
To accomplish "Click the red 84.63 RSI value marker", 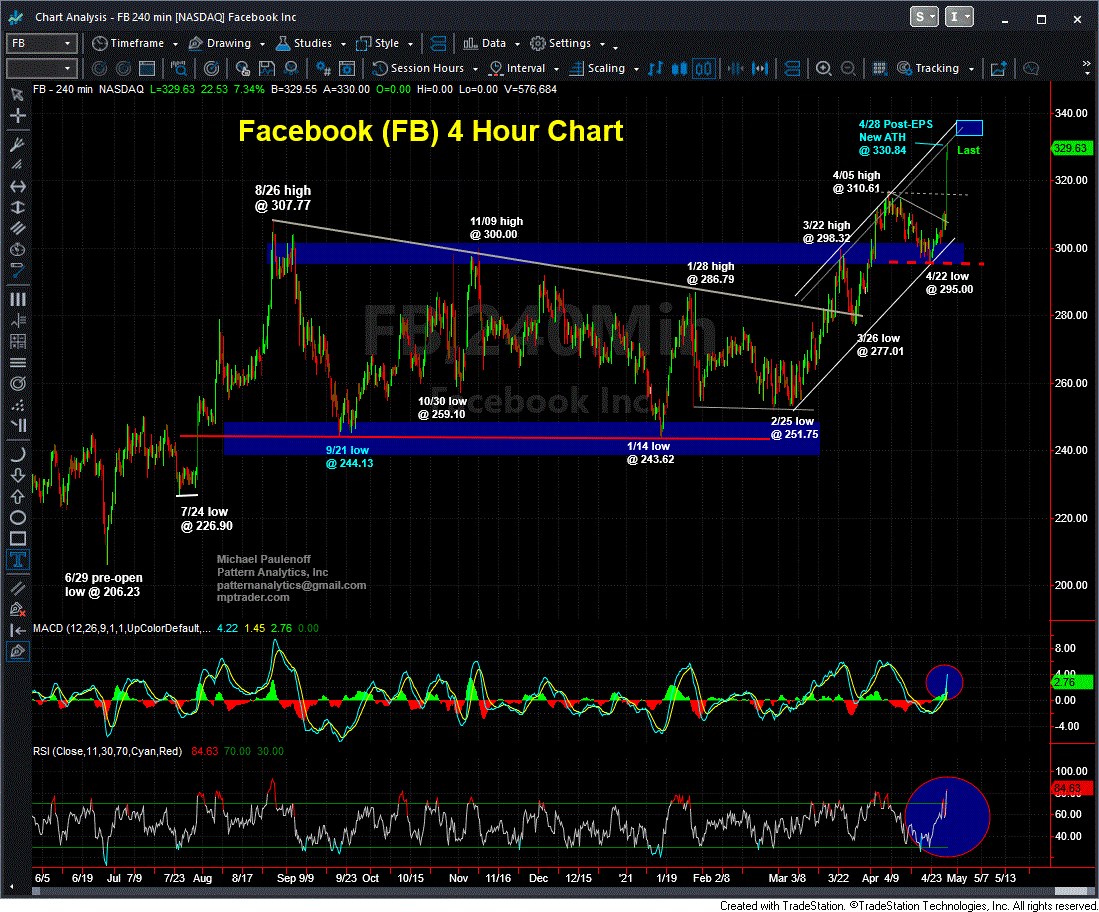I will pos(1072,789).
